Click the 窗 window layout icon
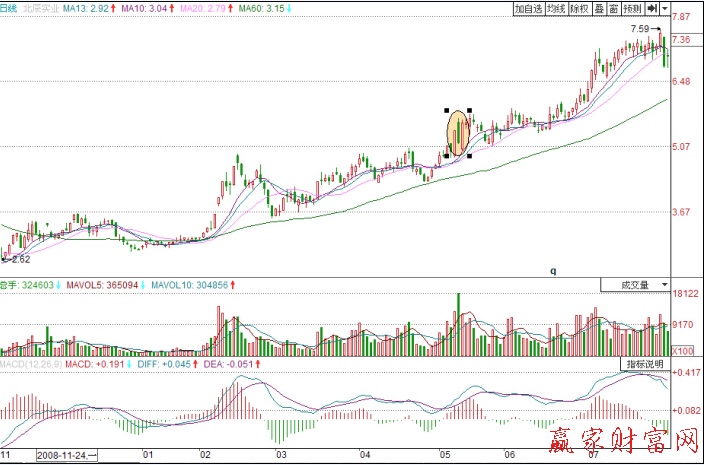 coord(613,8)
